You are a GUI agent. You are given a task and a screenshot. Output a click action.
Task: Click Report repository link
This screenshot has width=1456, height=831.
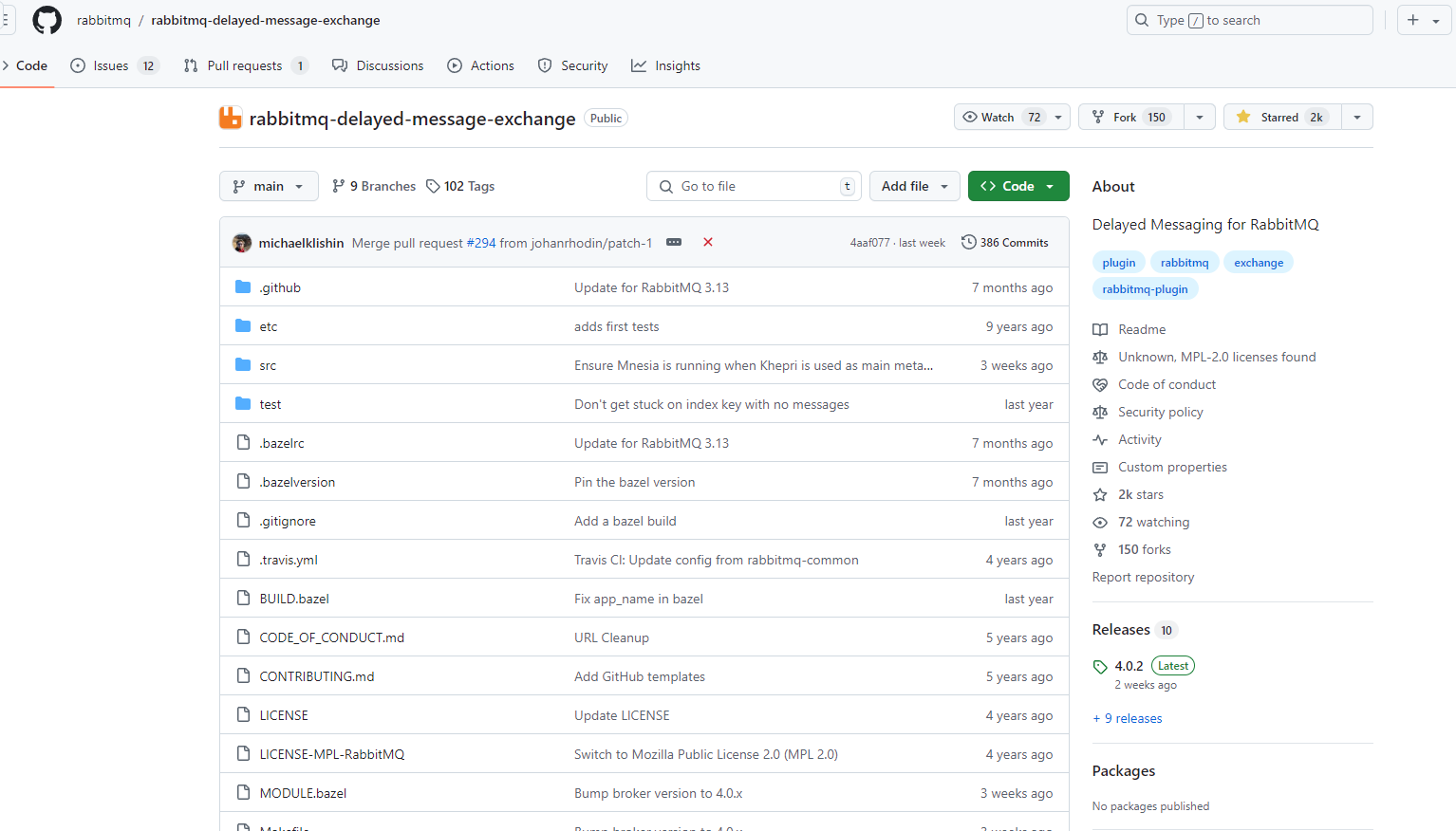1143,577
